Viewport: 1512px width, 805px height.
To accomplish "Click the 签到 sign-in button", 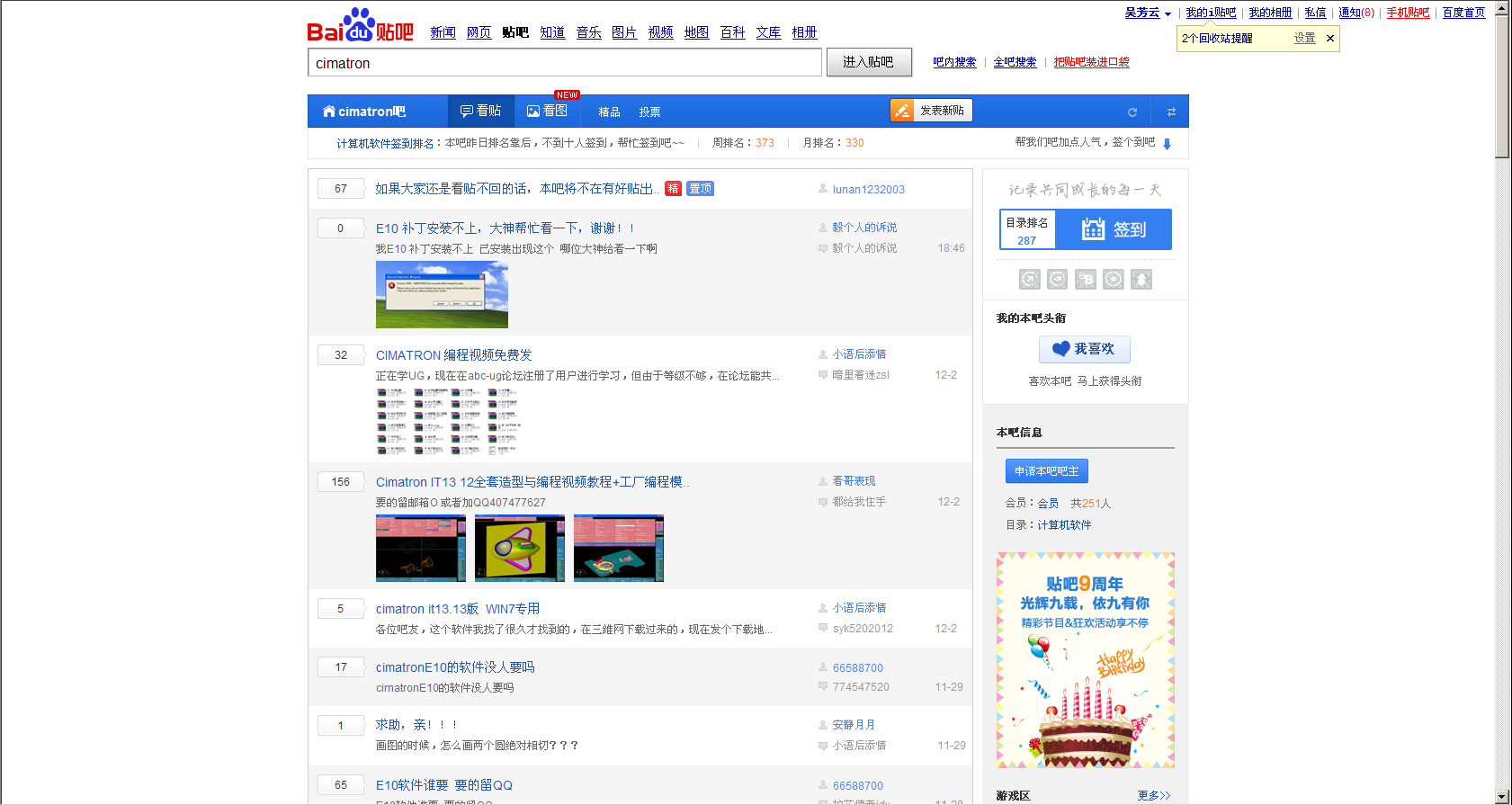I will click(x=1114, y=229).
